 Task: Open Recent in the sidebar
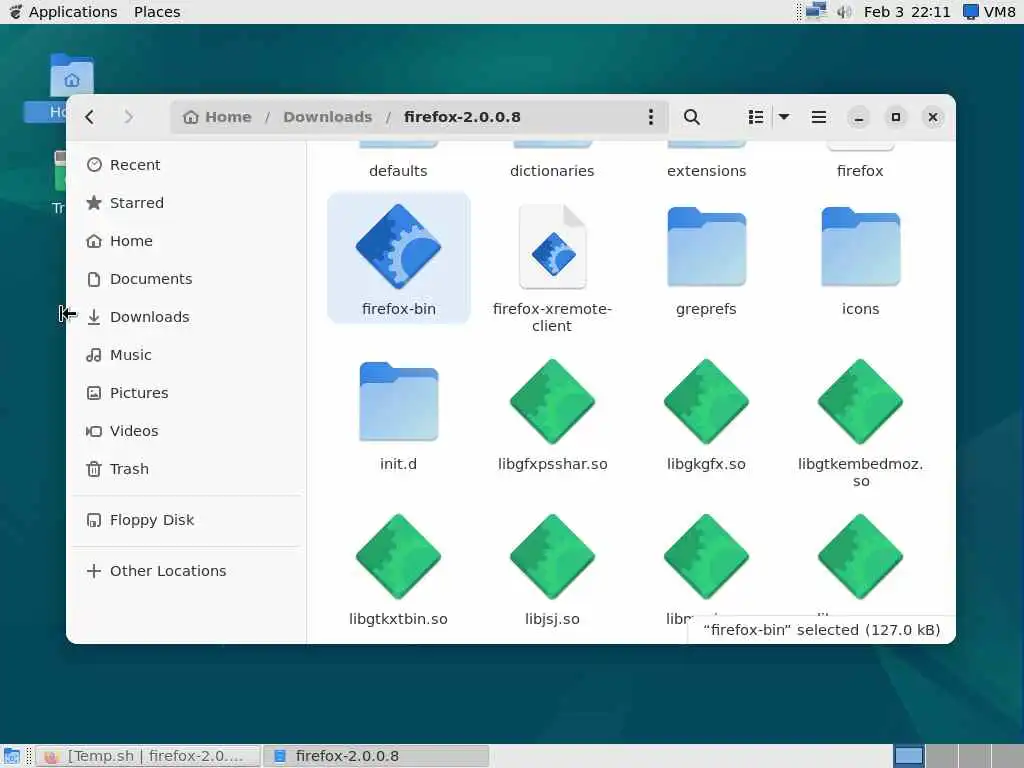(187, 165)
